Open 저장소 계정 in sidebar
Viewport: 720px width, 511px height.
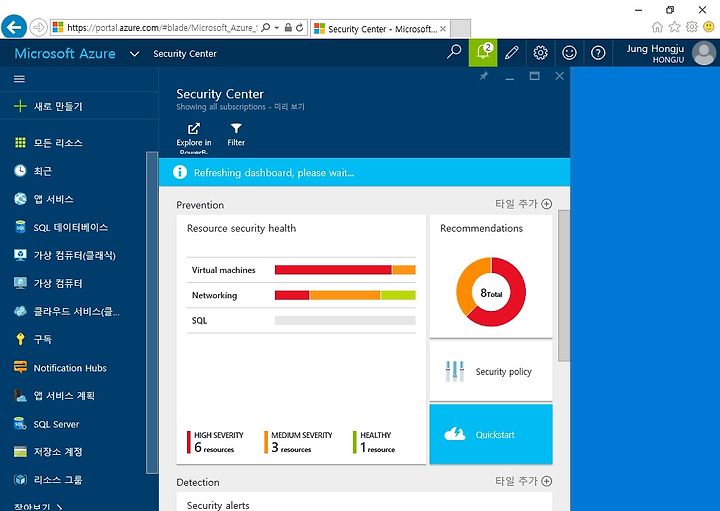pyautogui.click(x=48, y=452)
